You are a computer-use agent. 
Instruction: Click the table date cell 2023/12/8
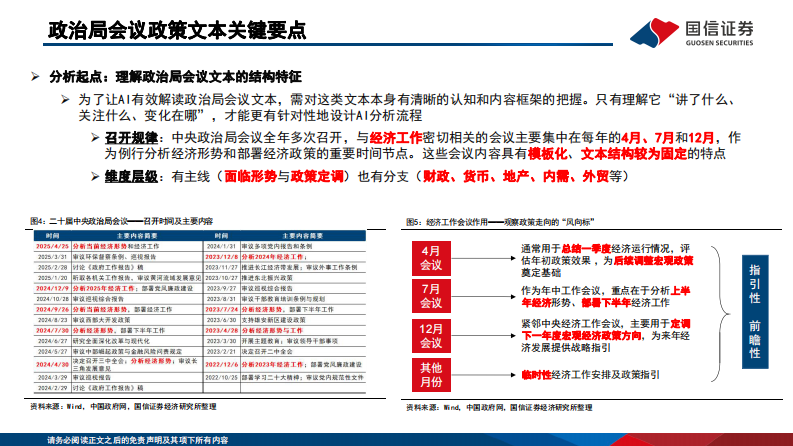tap(221, 257)
